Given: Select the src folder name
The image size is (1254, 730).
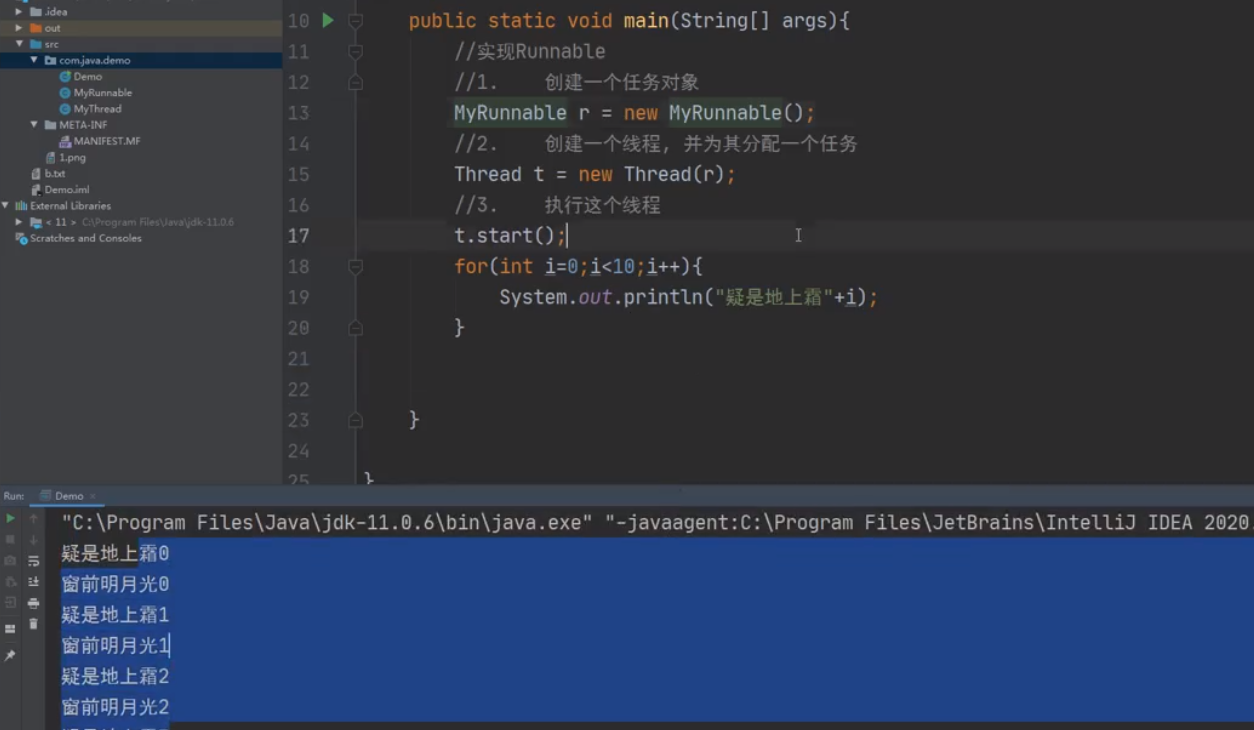Looking at the screenshot, I should (51, 44).
